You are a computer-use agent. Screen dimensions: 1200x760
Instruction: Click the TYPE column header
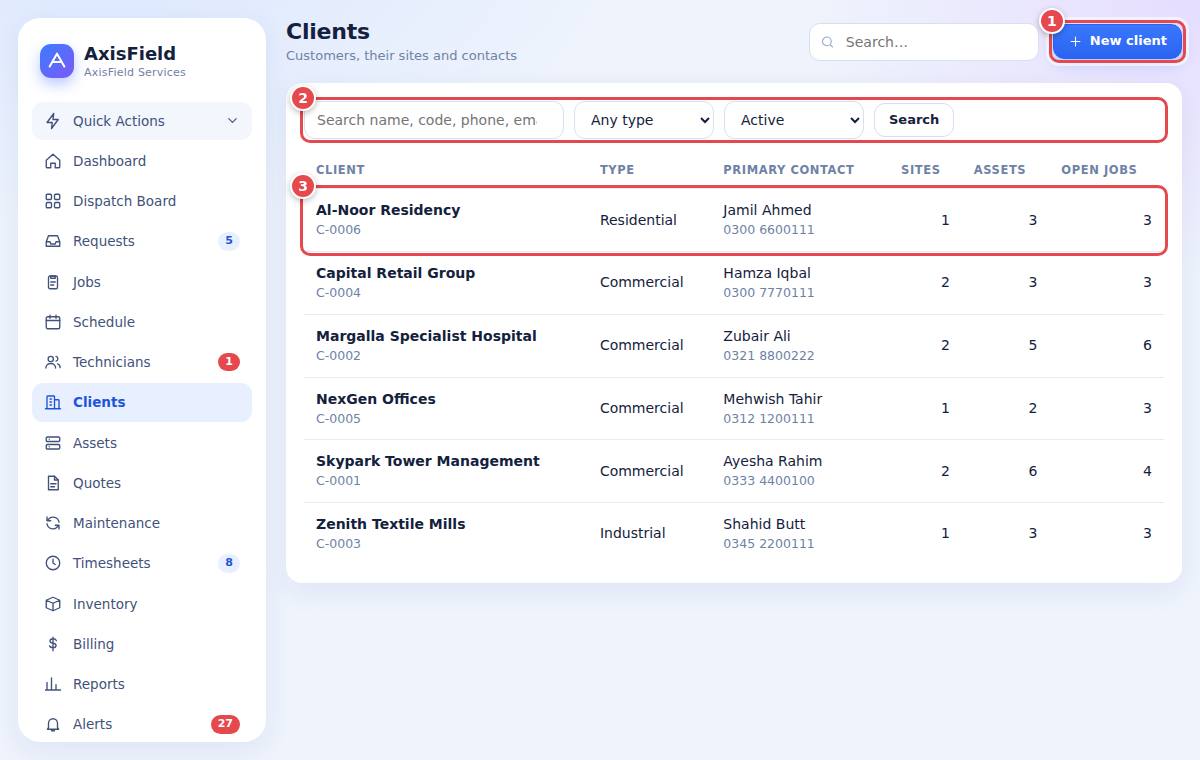617,170
